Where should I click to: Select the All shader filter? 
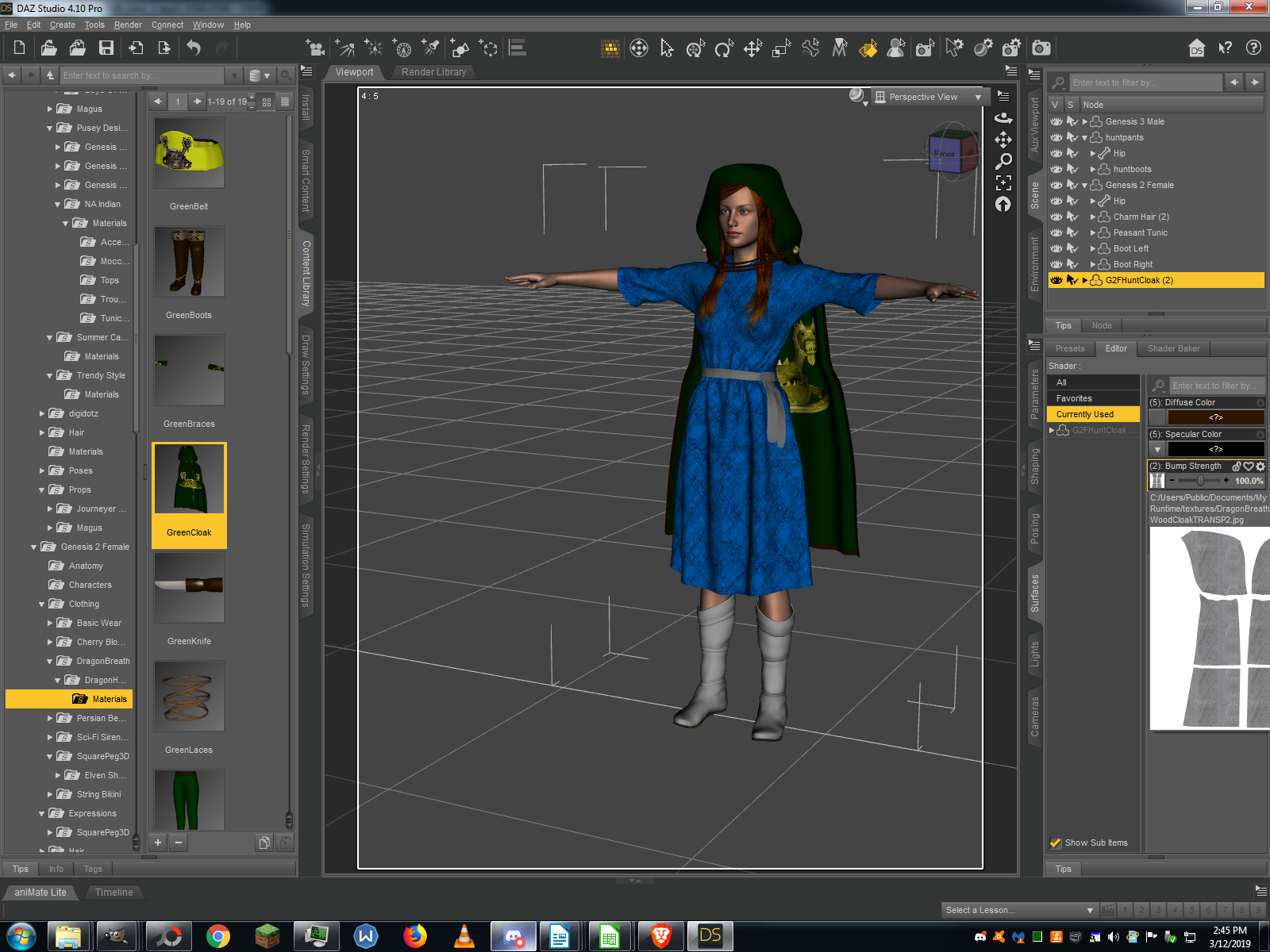1093,382
